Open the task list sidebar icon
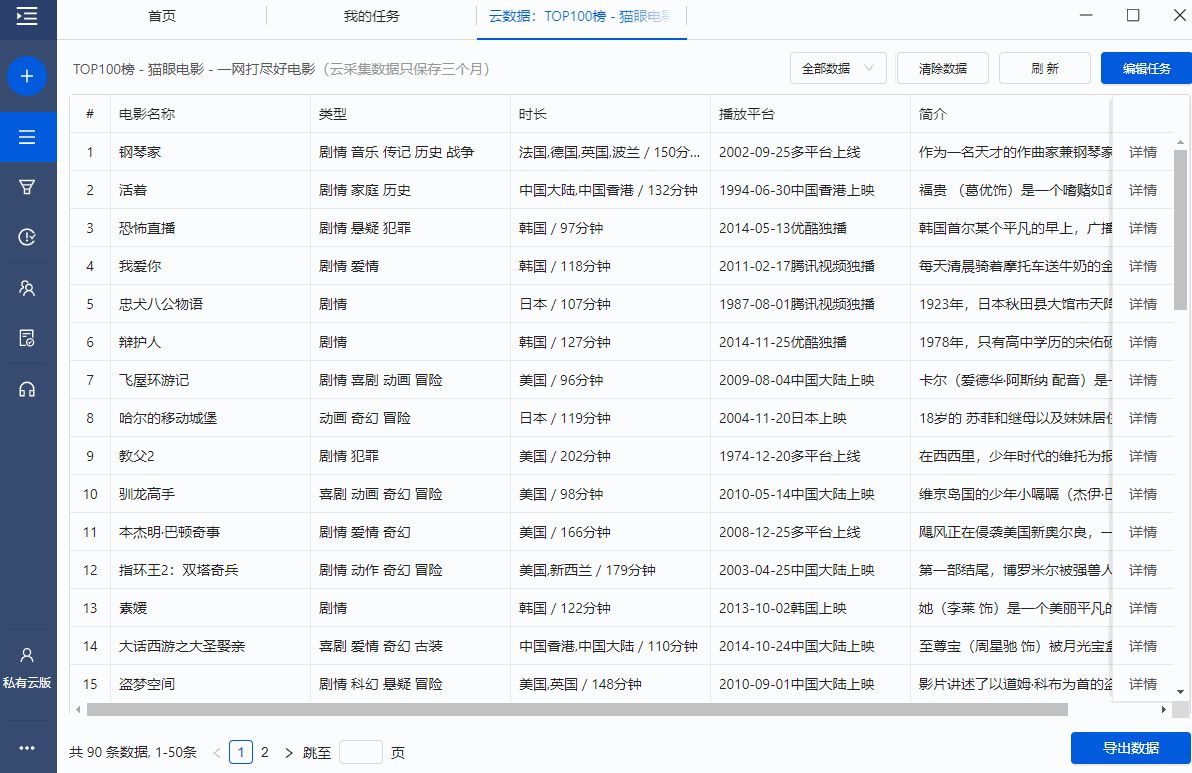 point(27,137)
